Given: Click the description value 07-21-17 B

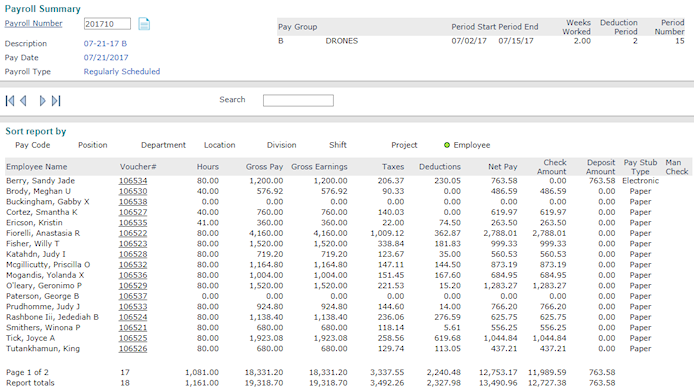Looking at the screenshot, I should pyautogui.click(x=105, y=44).
